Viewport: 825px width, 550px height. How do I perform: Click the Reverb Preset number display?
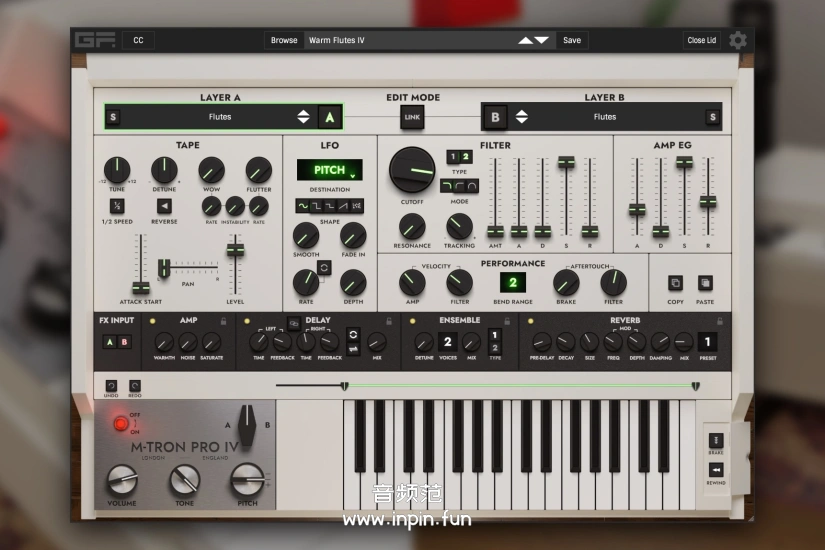pyautogui.click(x=707, y=342)
